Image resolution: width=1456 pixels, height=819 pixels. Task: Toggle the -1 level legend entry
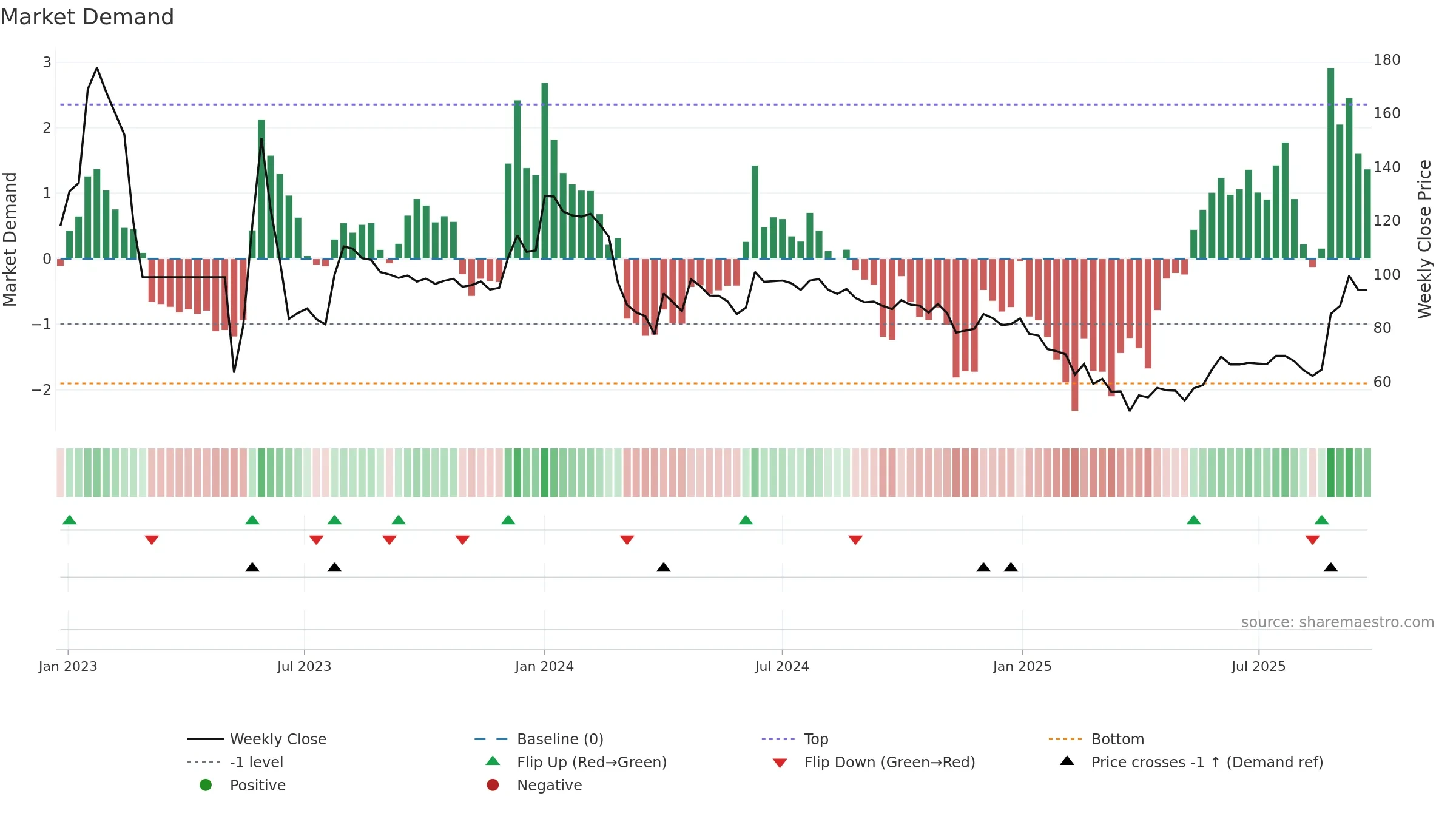[235, 762]
